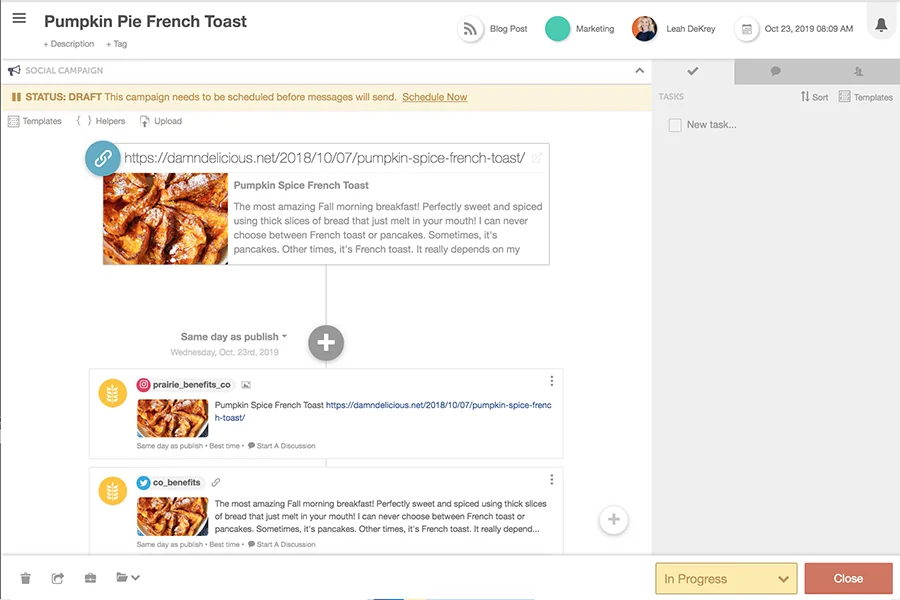Select the Upload icon in campaign toolbar

[x=160, y=121]
